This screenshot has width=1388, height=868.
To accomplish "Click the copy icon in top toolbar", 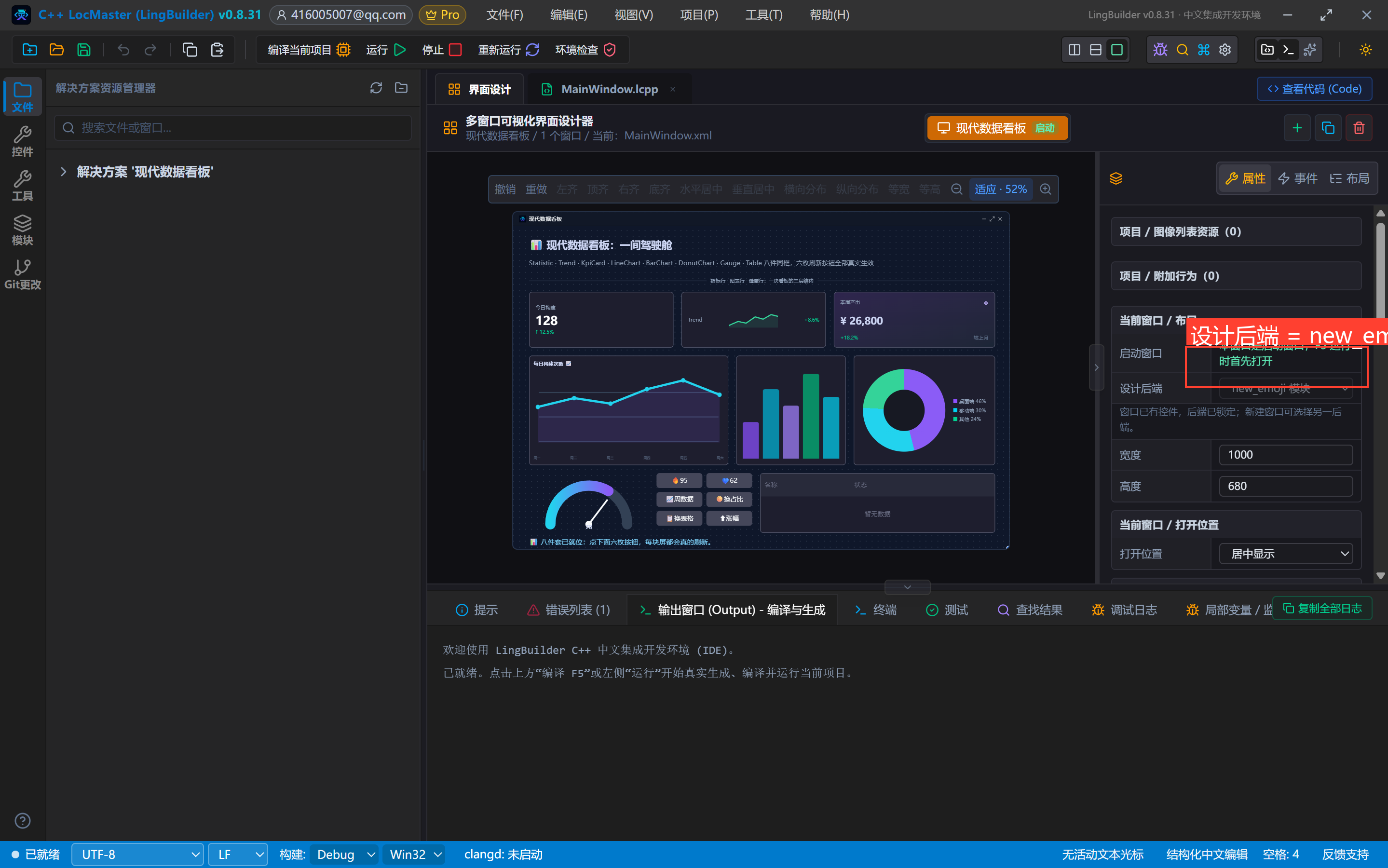I will [x=190, y=50].
